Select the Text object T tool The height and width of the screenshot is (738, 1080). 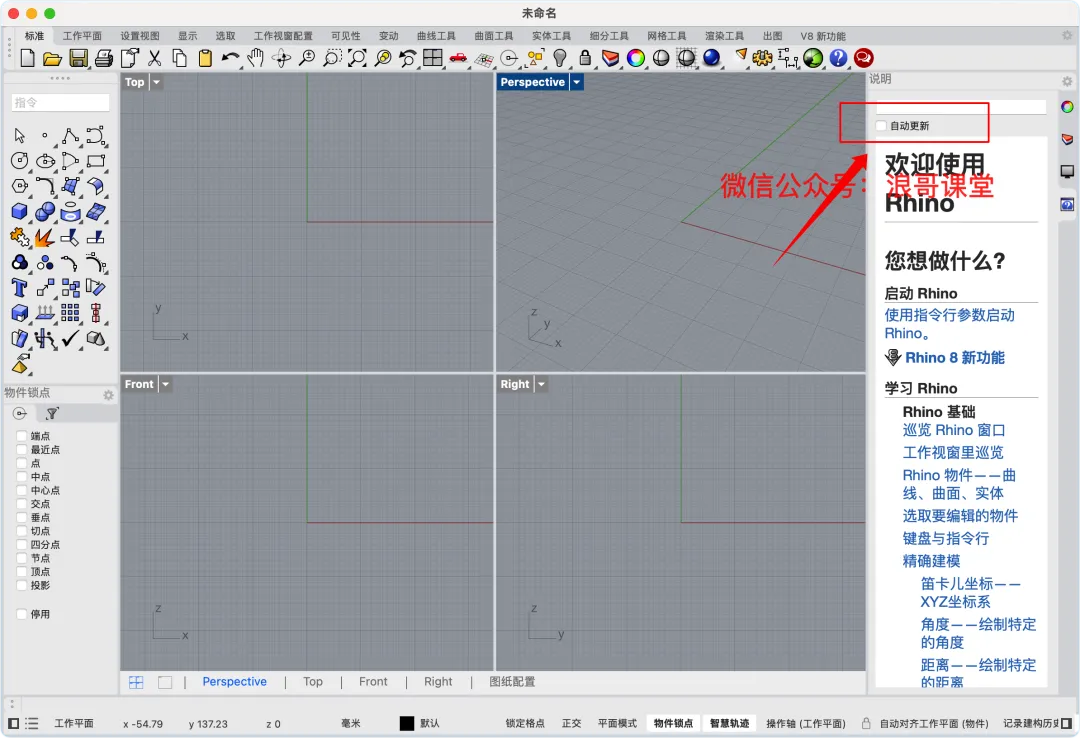pos(19,287)
